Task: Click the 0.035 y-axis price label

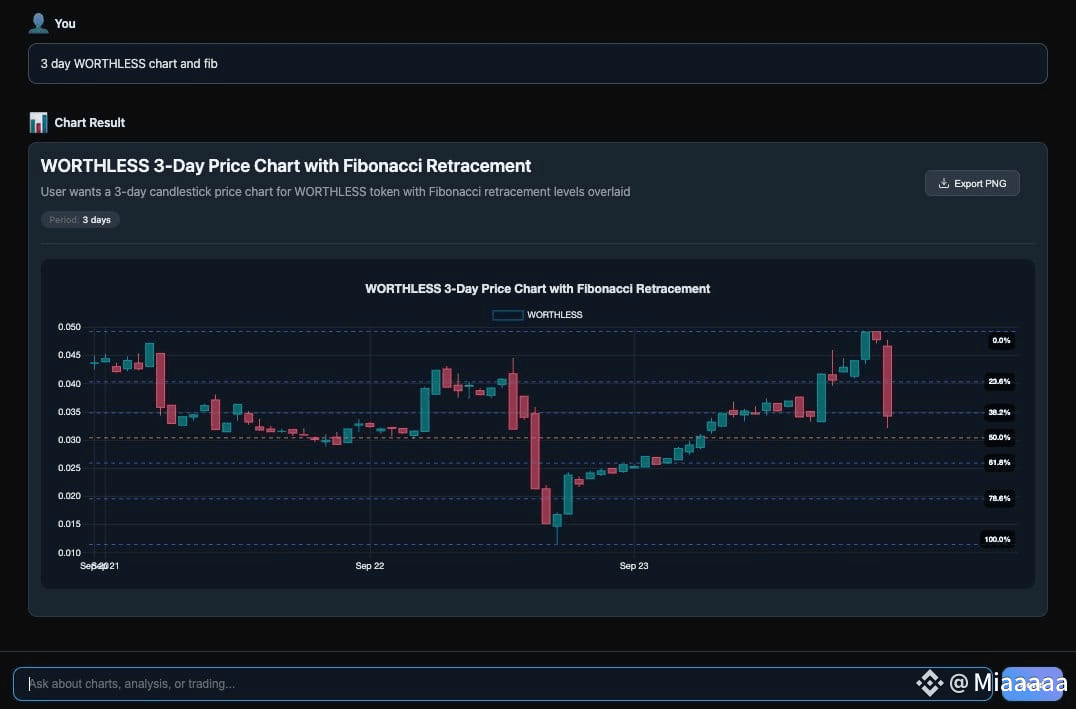Action: (x=69, y=412)
